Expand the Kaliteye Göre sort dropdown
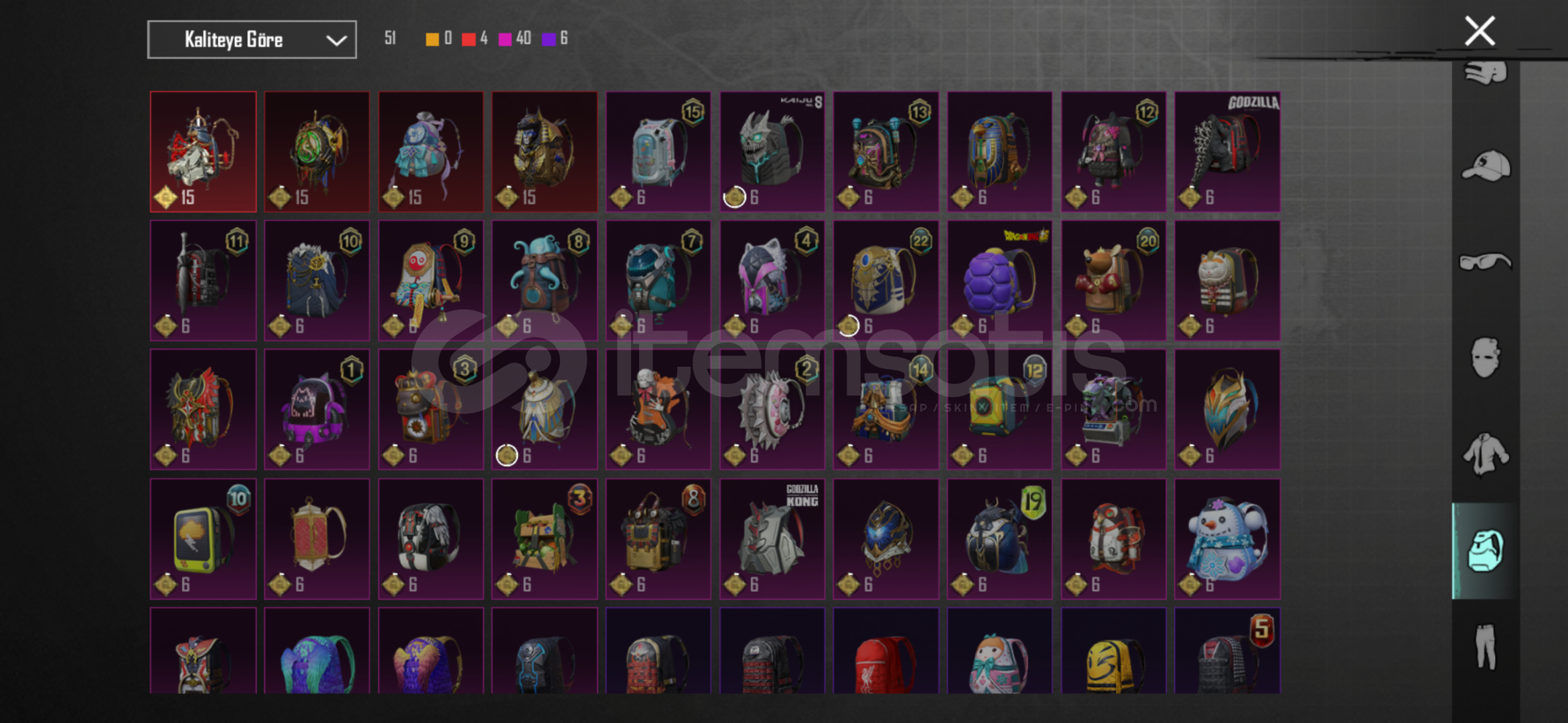 252,39
